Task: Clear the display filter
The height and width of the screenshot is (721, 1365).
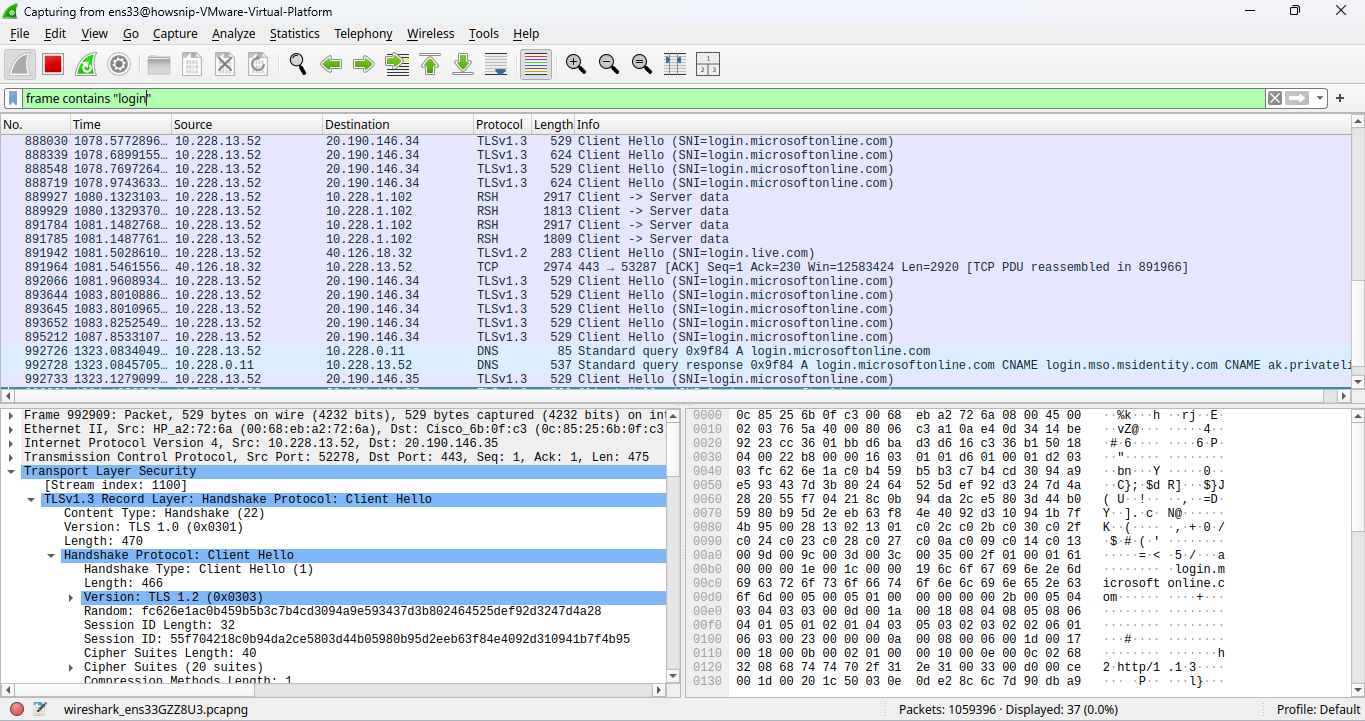Action: click(1275, 98)
